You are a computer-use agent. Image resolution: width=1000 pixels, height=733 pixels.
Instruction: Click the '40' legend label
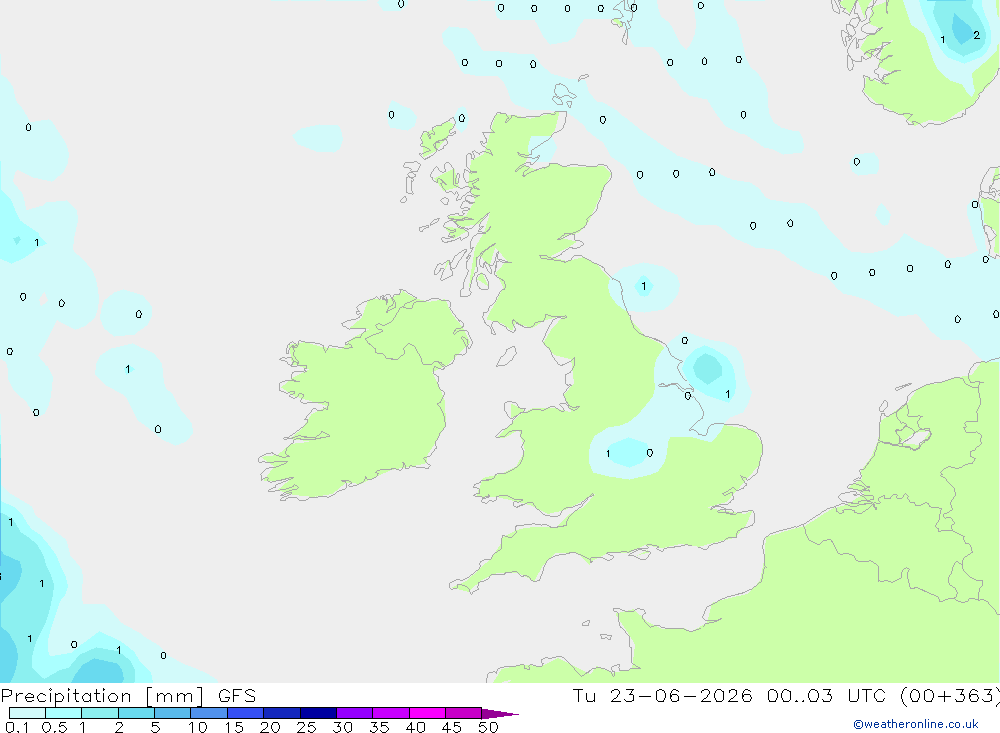[415, 727]
